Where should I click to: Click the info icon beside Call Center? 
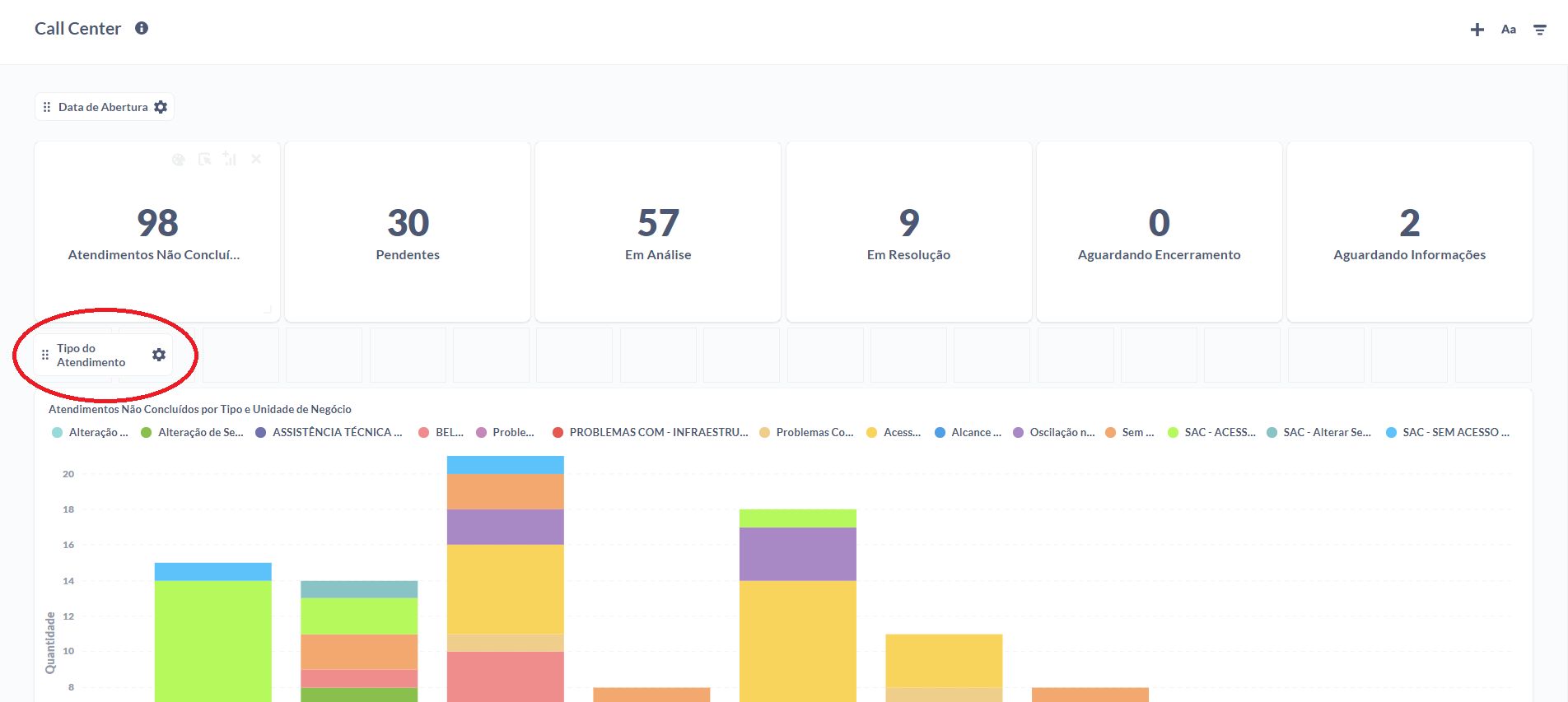click(142, 28)
